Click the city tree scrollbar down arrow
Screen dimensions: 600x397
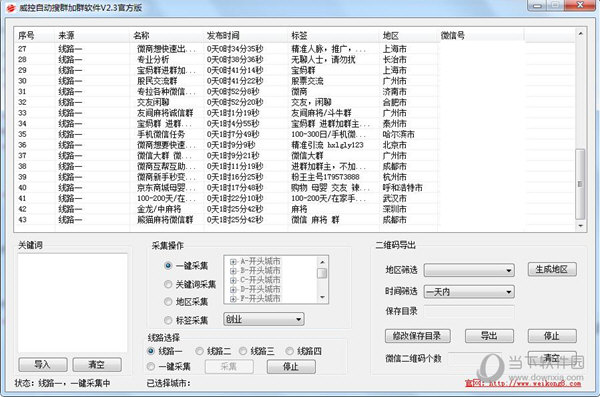322,297
